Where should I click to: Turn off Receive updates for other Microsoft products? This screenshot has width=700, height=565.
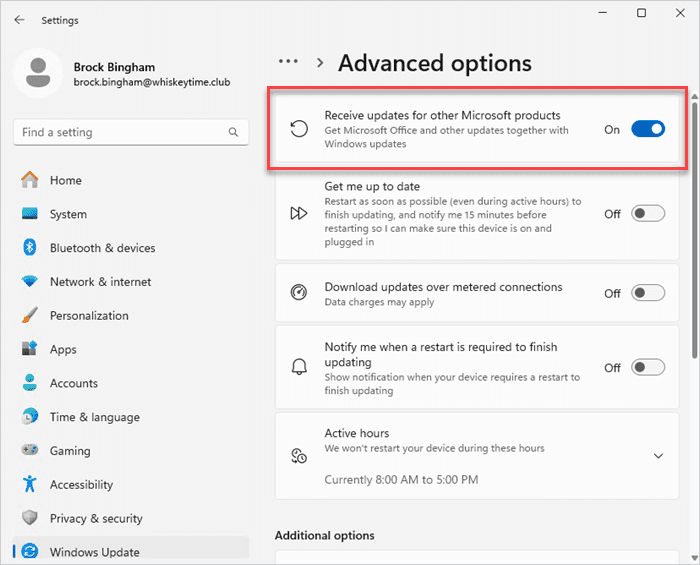[648, 129]
